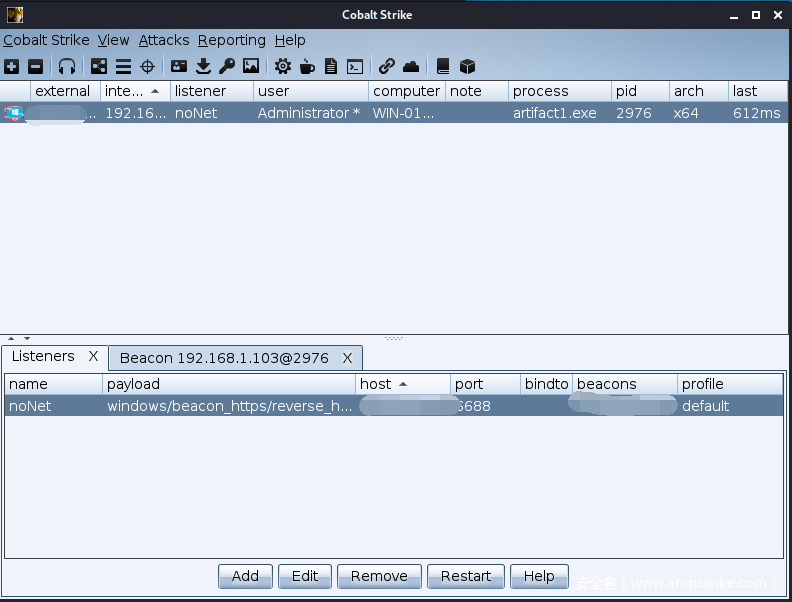Open the Attacks menu
Image resolution: width=792 pixels, height=602 pixels.
pos(164,40)
